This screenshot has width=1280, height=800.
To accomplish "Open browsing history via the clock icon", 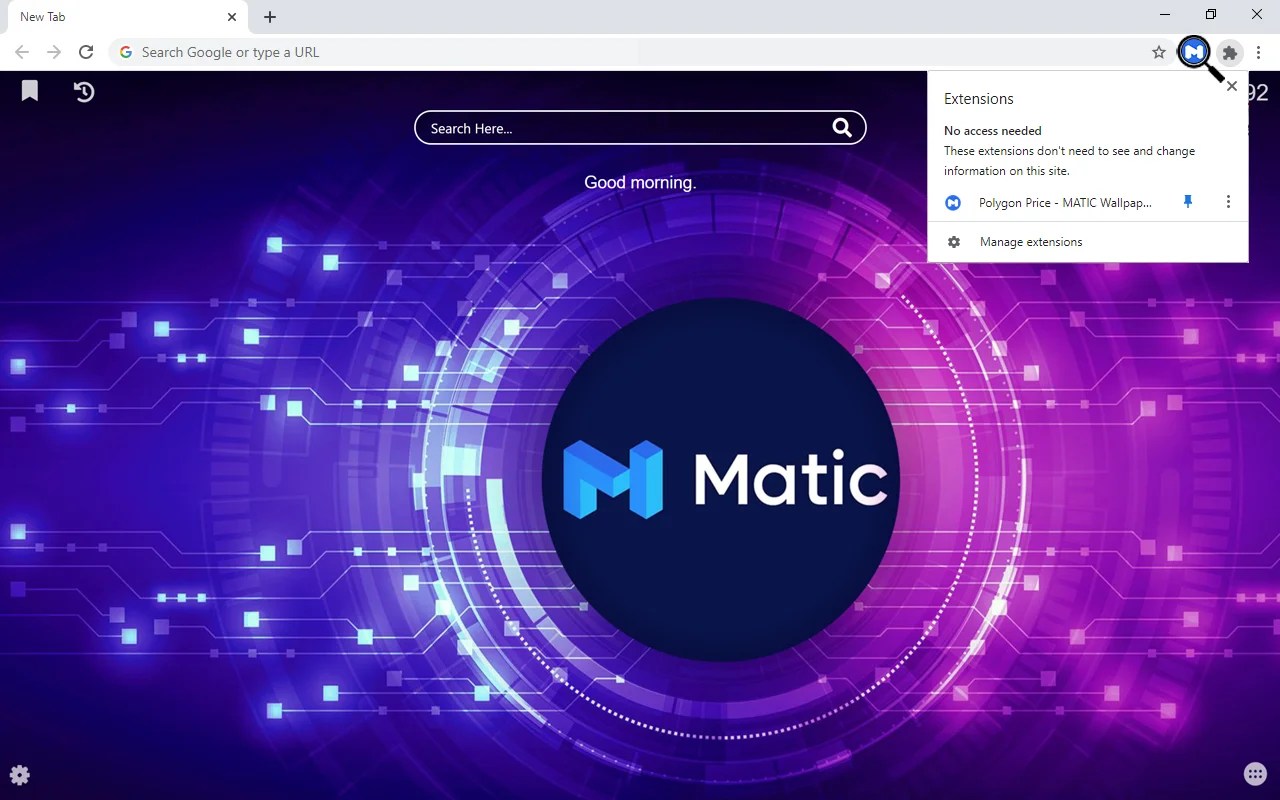I will tap(83, 91).
